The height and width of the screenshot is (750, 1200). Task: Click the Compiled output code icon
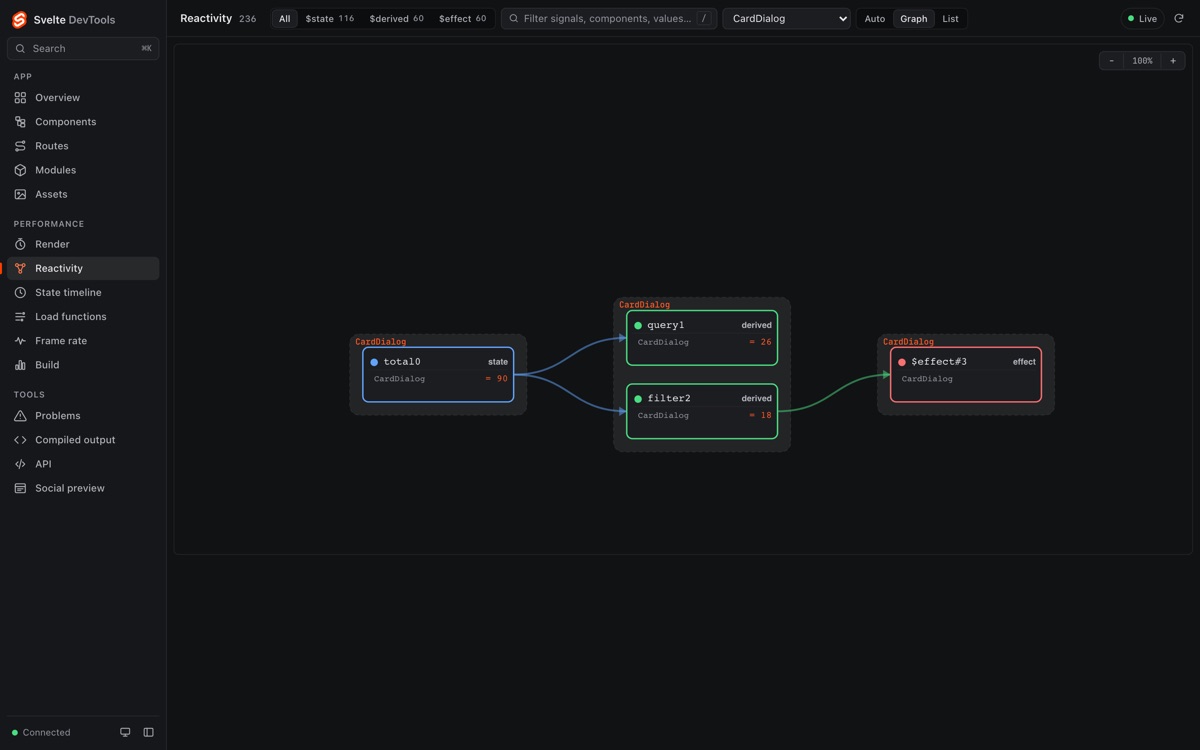[x=20, y=440]
